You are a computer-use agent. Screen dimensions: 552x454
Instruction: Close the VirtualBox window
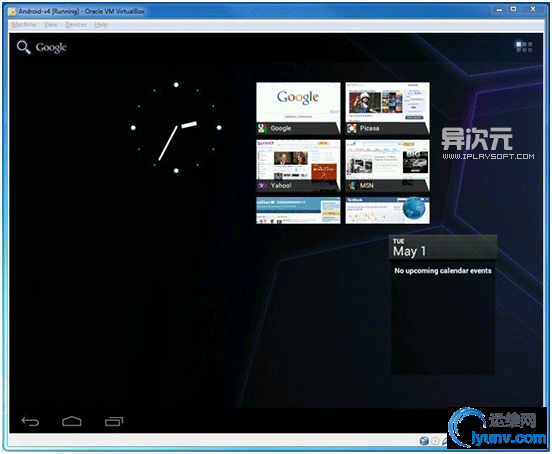533,10
